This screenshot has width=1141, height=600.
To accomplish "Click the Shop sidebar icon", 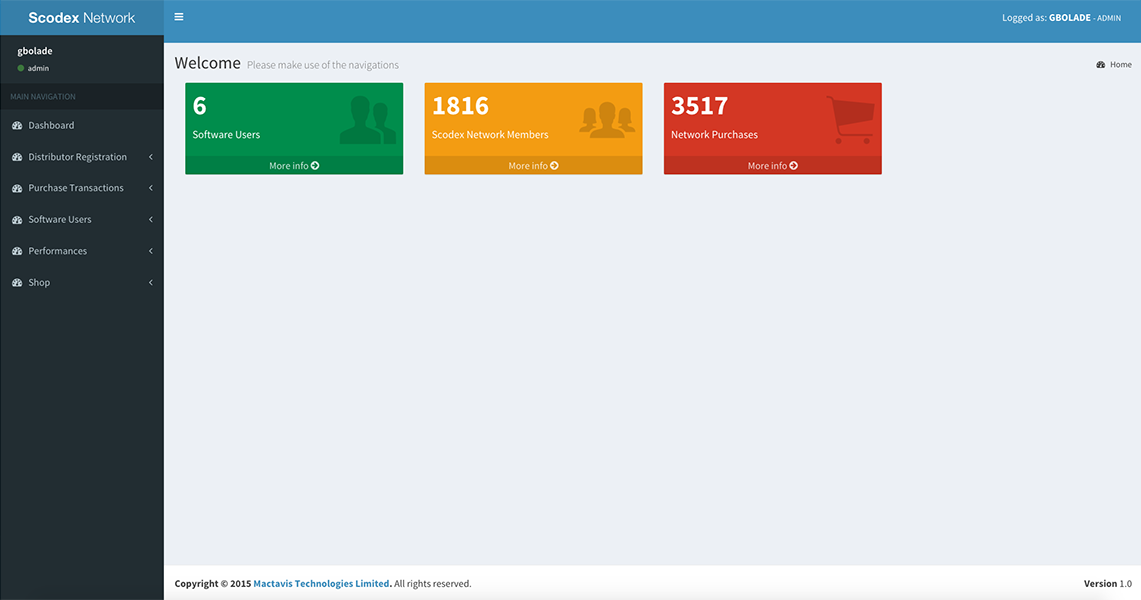I will tap(17, 283).
